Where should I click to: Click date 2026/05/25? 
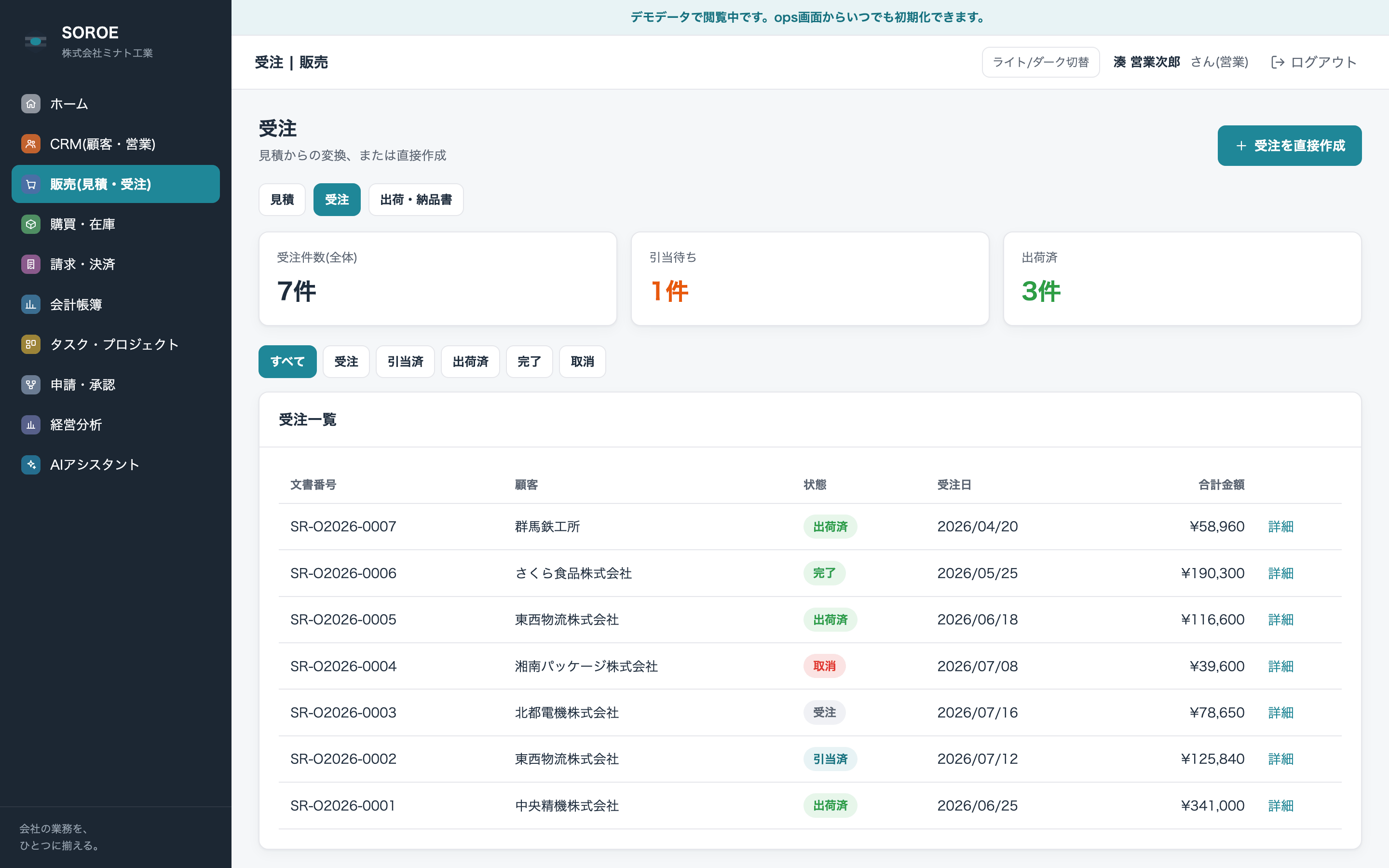pos(978,573)
